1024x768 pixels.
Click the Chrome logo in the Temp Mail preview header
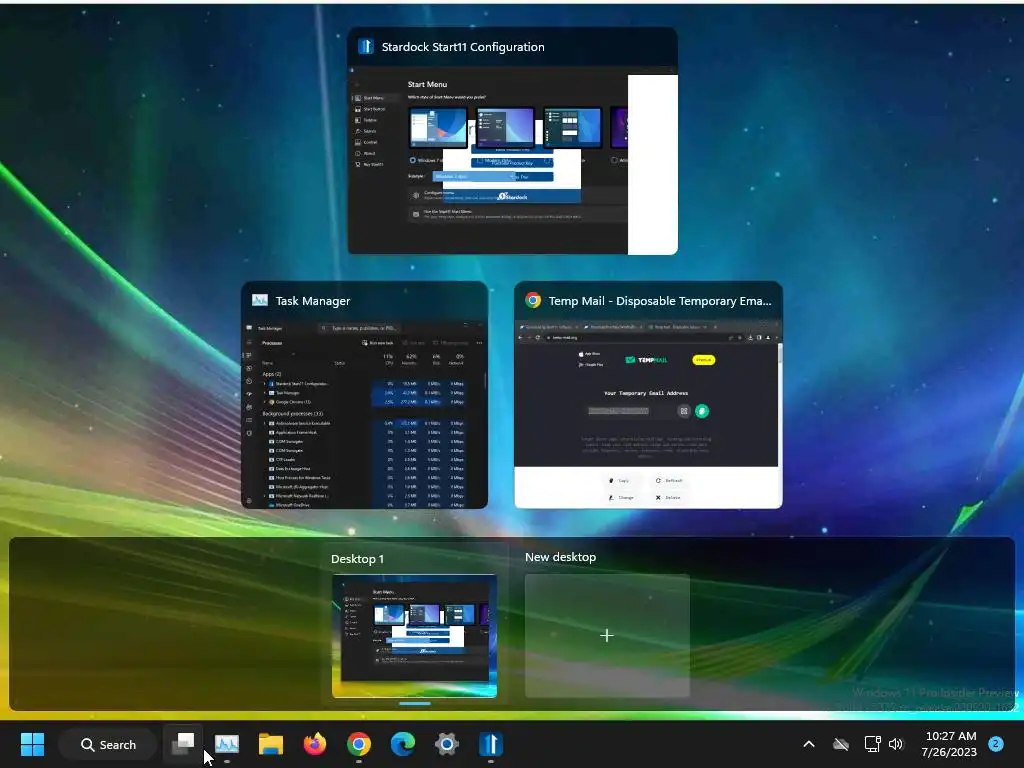[533, 300]
